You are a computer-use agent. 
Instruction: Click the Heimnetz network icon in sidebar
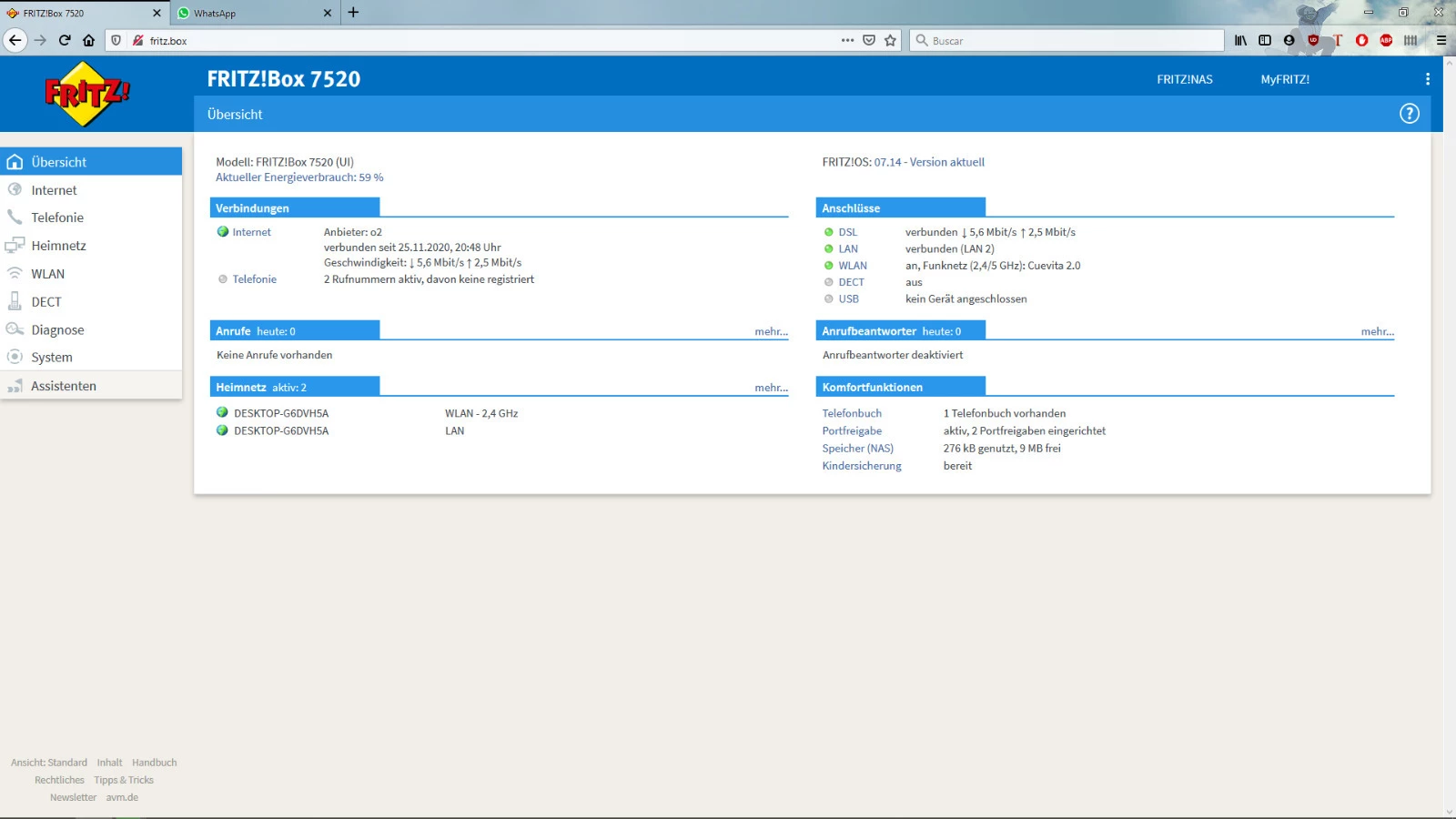(x=15, y=246)
